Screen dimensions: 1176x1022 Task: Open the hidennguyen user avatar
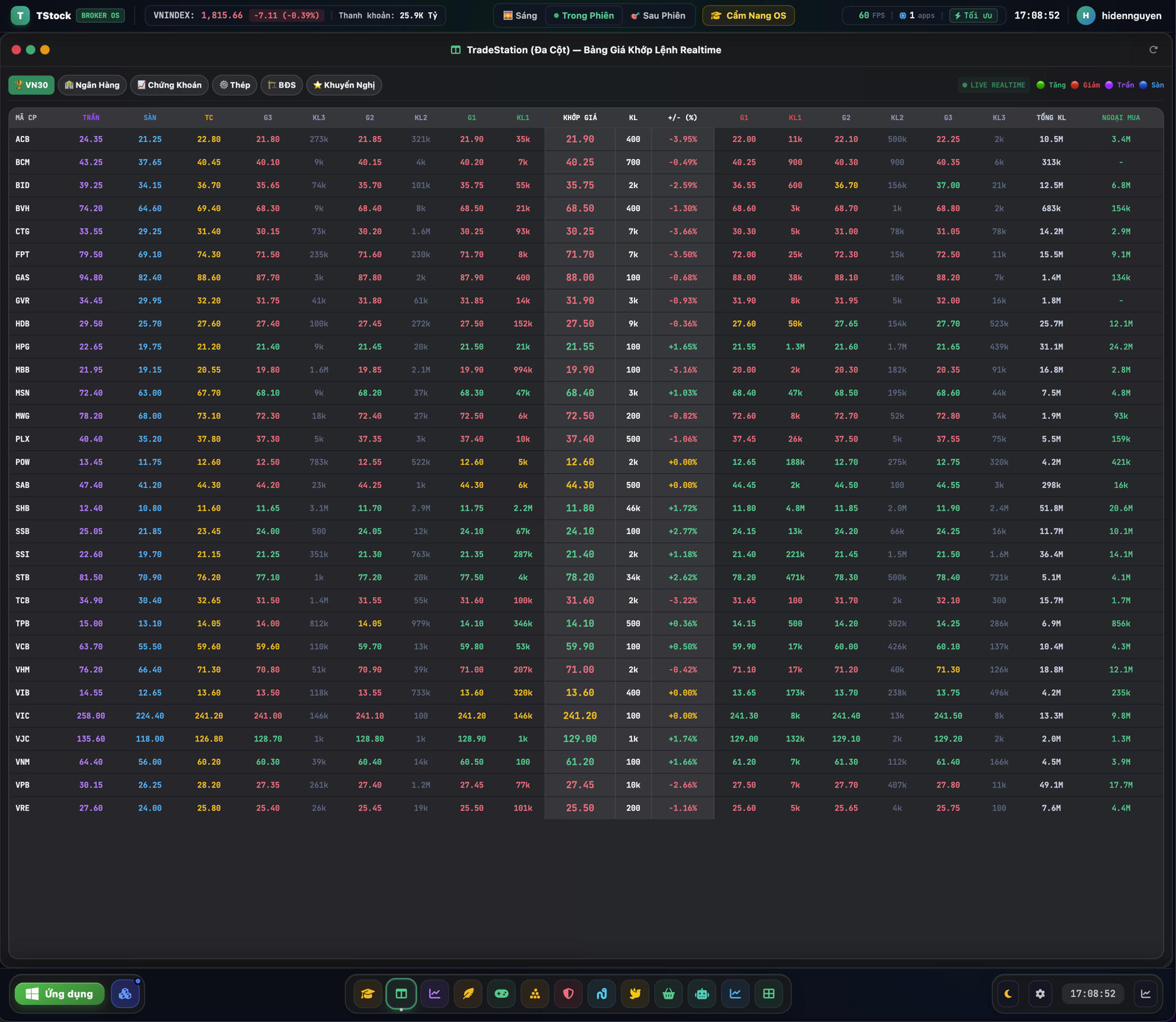coord(1086,15)
